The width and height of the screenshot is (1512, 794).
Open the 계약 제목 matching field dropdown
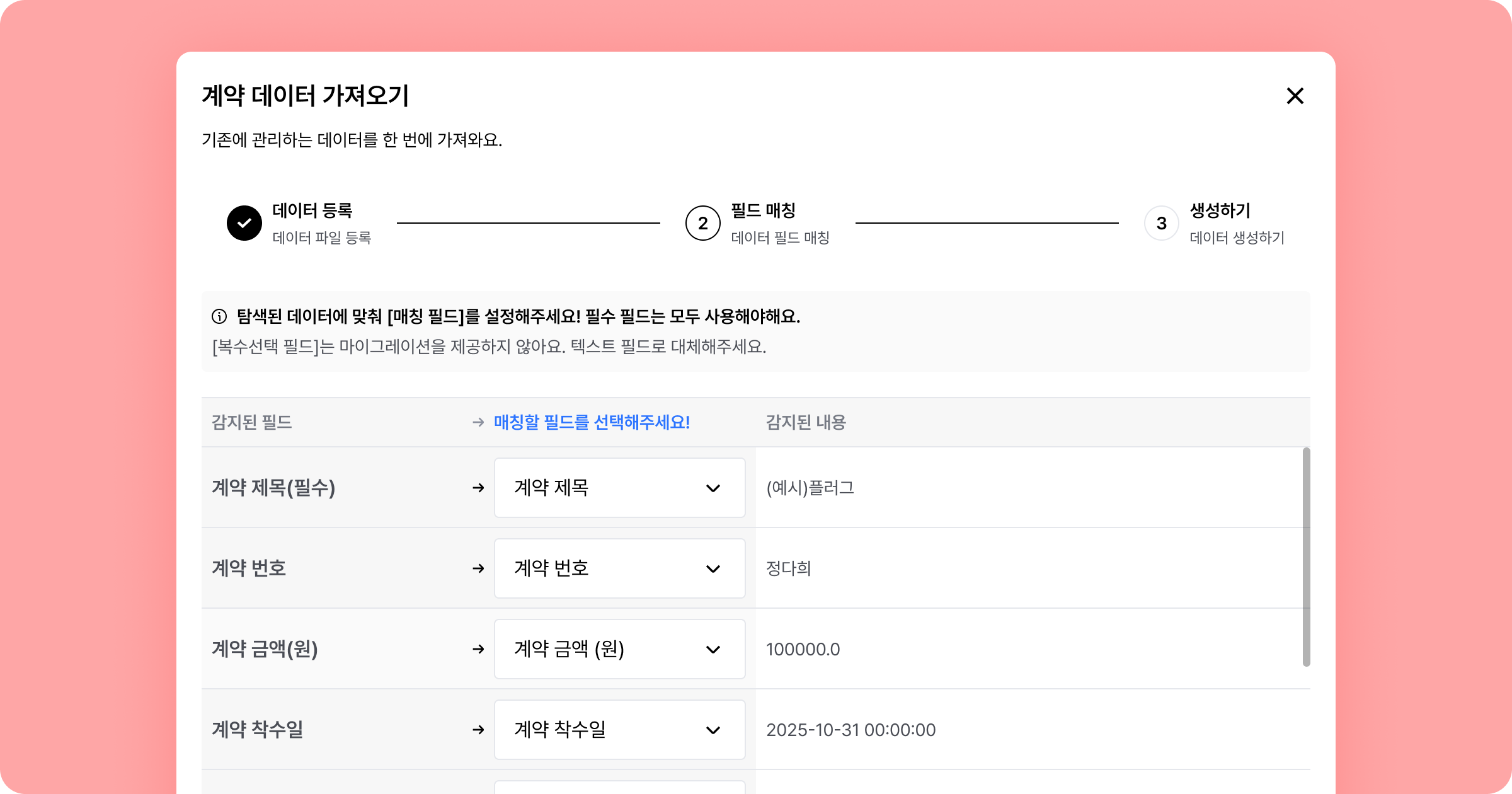tap(619, 488)
